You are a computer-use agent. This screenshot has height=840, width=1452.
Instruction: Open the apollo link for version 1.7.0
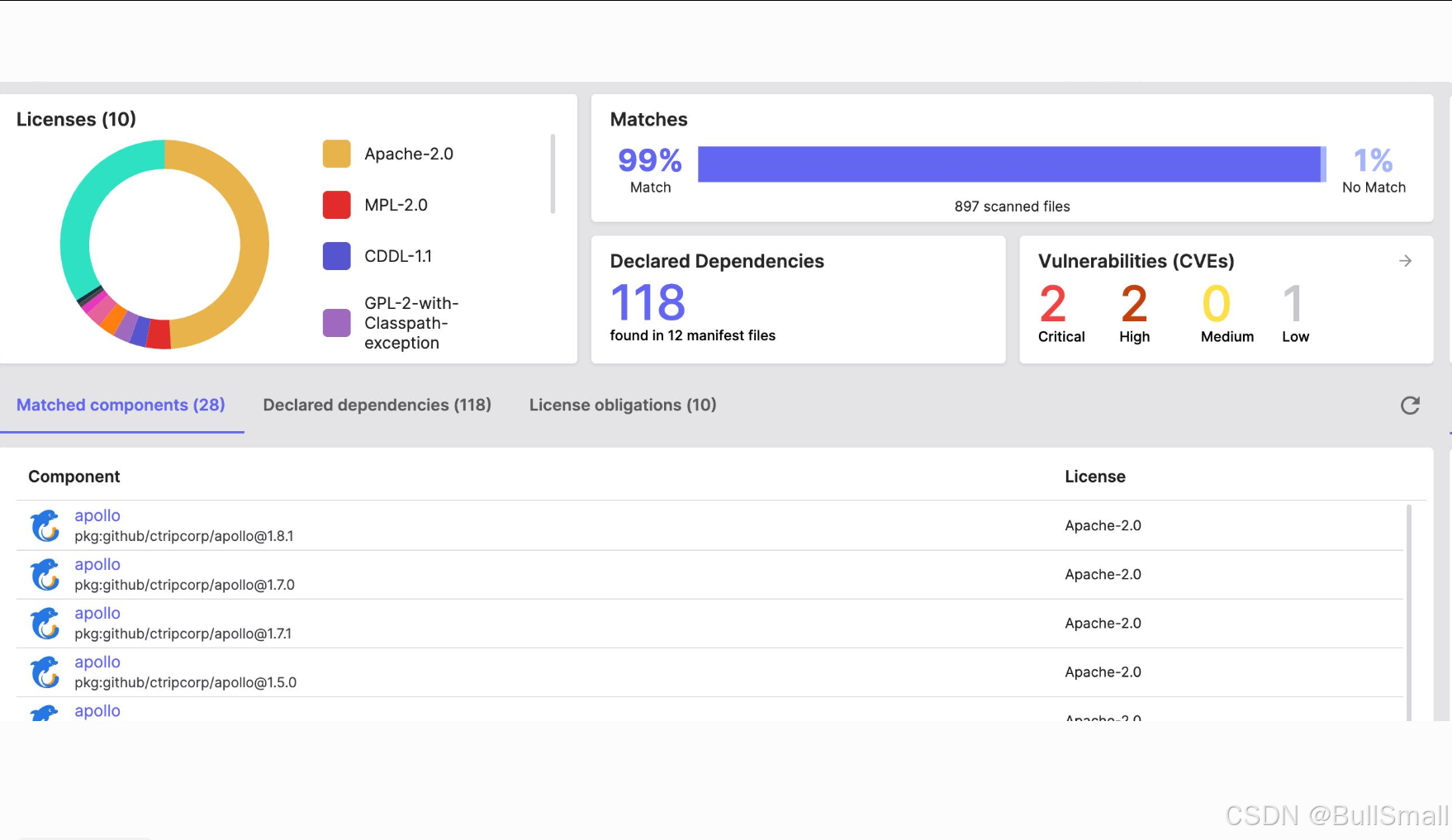tap(97, 564)
